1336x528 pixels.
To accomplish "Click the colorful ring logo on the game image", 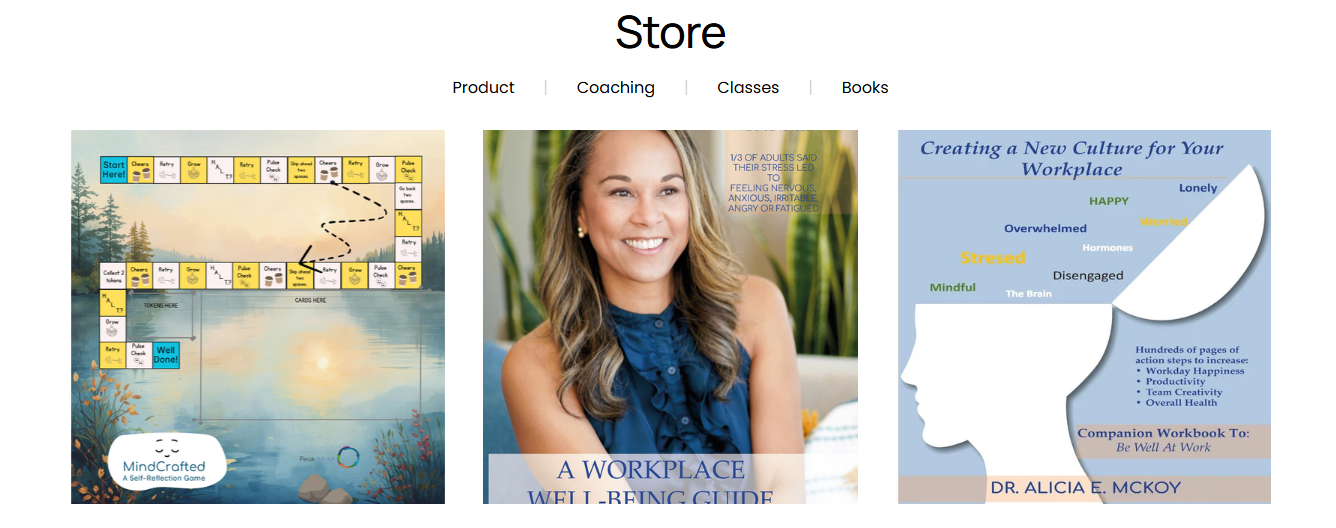I will [348, 458].
